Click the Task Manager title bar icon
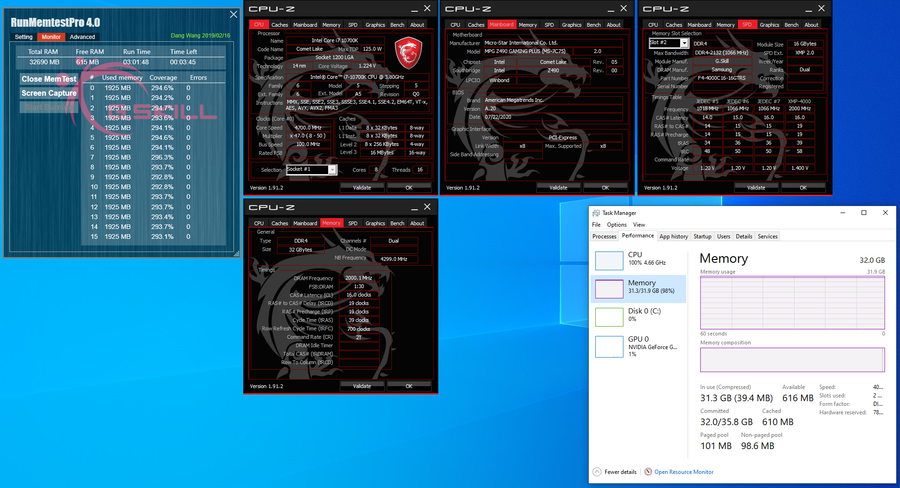 pyautogui.click(x=595, y=213)
